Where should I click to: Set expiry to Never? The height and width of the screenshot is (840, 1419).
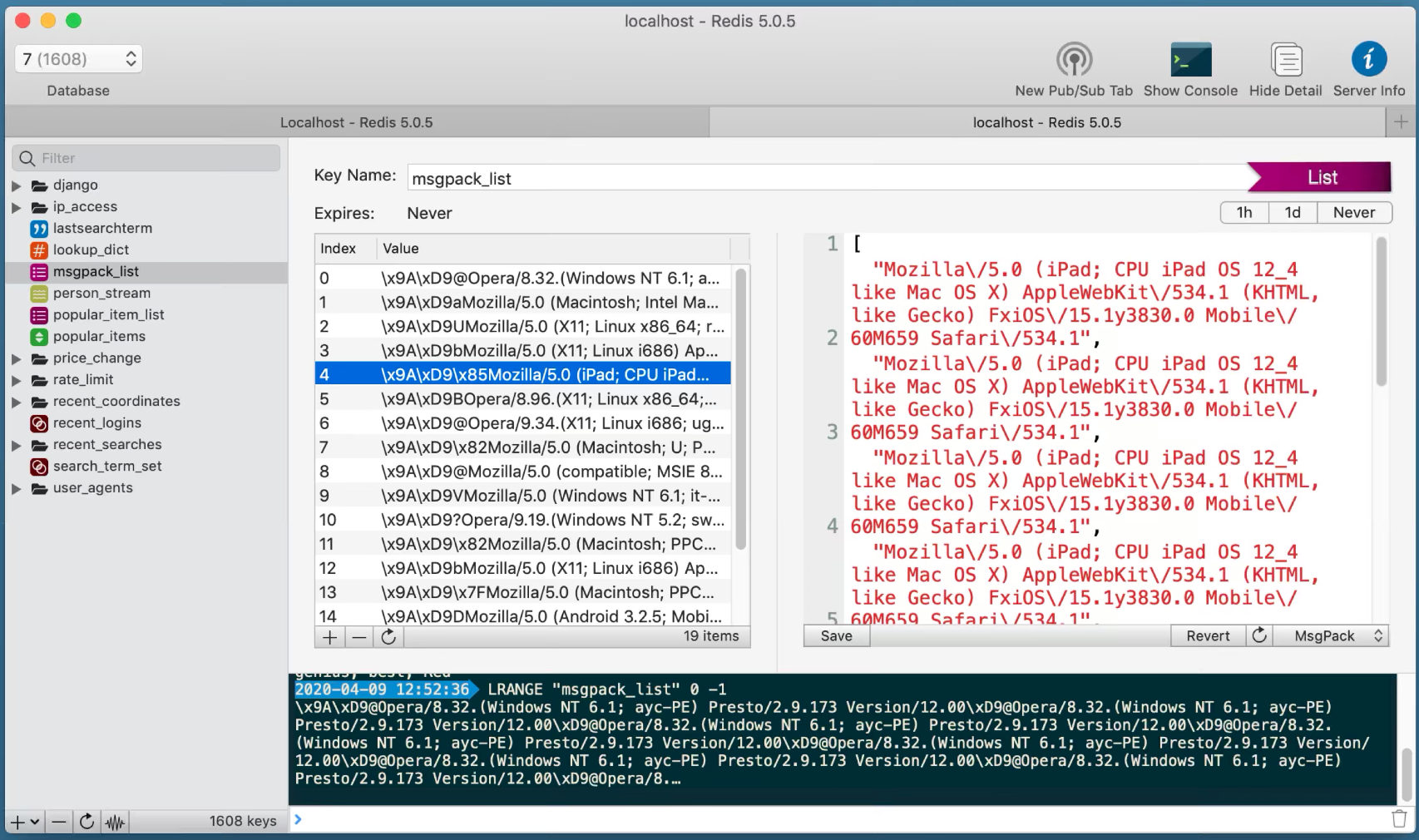pyautogui.click(x=1354, y=212)
